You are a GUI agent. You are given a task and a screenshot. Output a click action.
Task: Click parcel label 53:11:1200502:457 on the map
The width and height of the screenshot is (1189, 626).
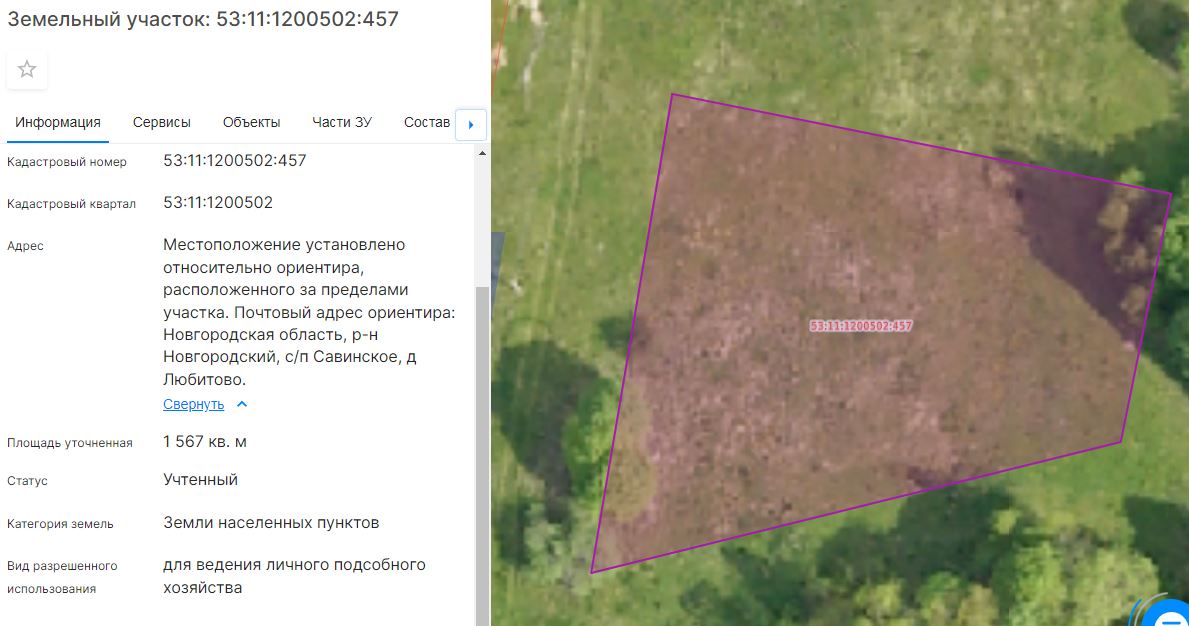(861, 326)
